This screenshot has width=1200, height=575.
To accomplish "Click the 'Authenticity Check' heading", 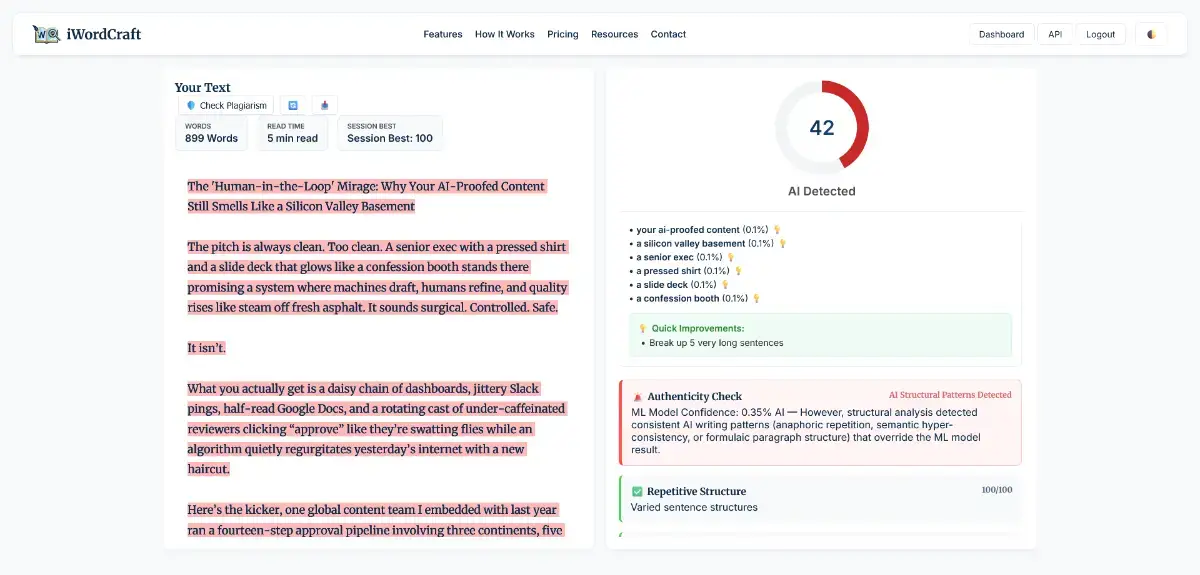I will click(695, 397).
